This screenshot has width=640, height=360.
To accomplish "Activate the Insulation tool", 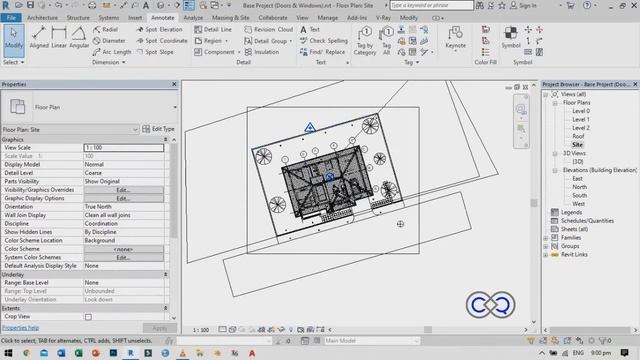I will pyautogui.click(x=262, y=52).
